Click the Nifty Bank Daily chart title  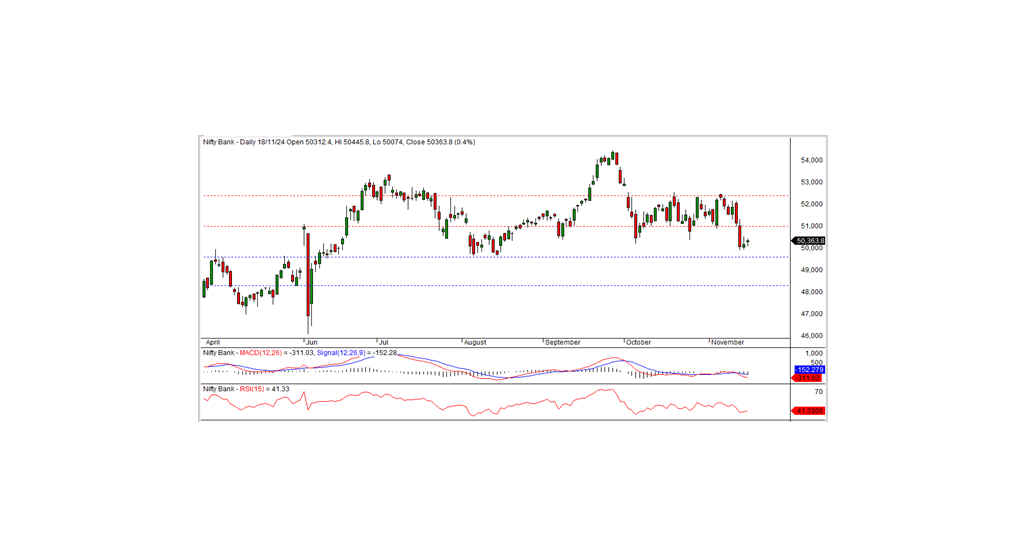[339, 142]
